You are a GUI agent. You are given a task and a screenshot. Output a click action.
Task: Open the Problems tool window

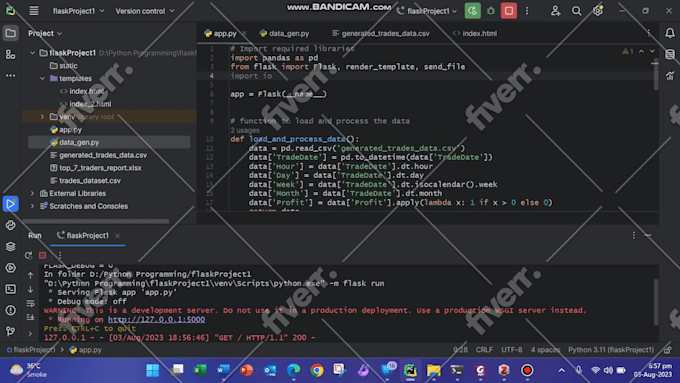11,310
